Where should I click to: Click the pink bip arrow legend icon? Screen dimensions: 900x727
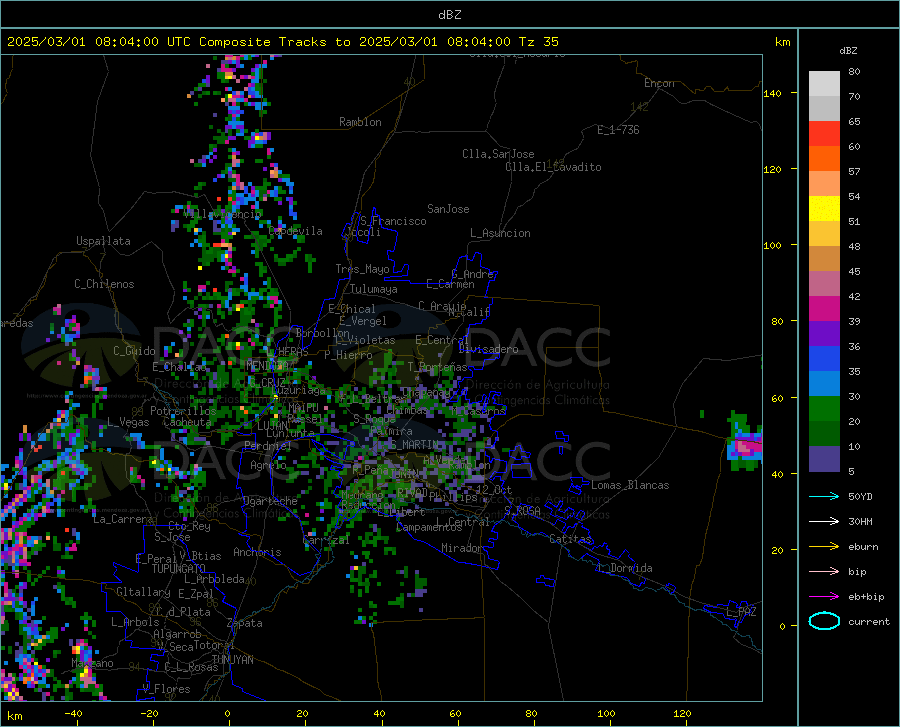824,572
